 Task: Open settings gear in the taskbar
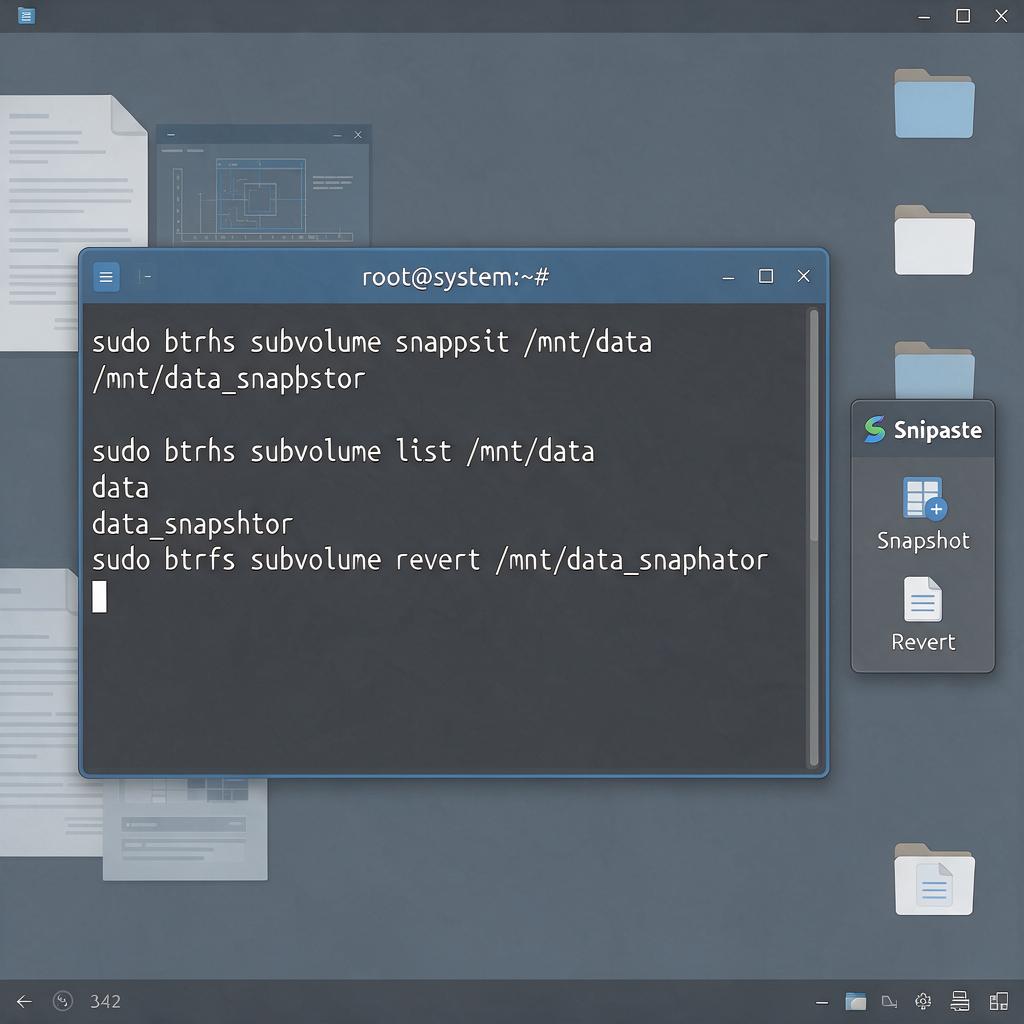pos(923,1001)
